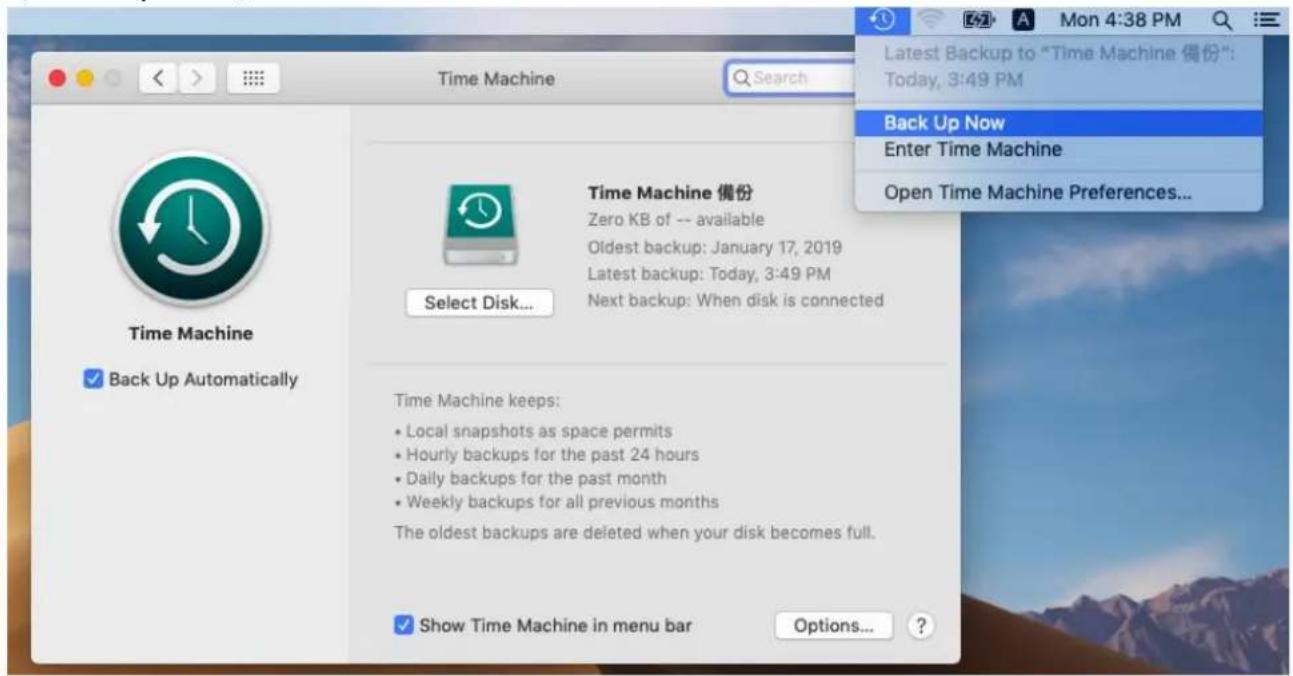Go back with the left chevron button

pyautogui.click(x=159, y=78)
